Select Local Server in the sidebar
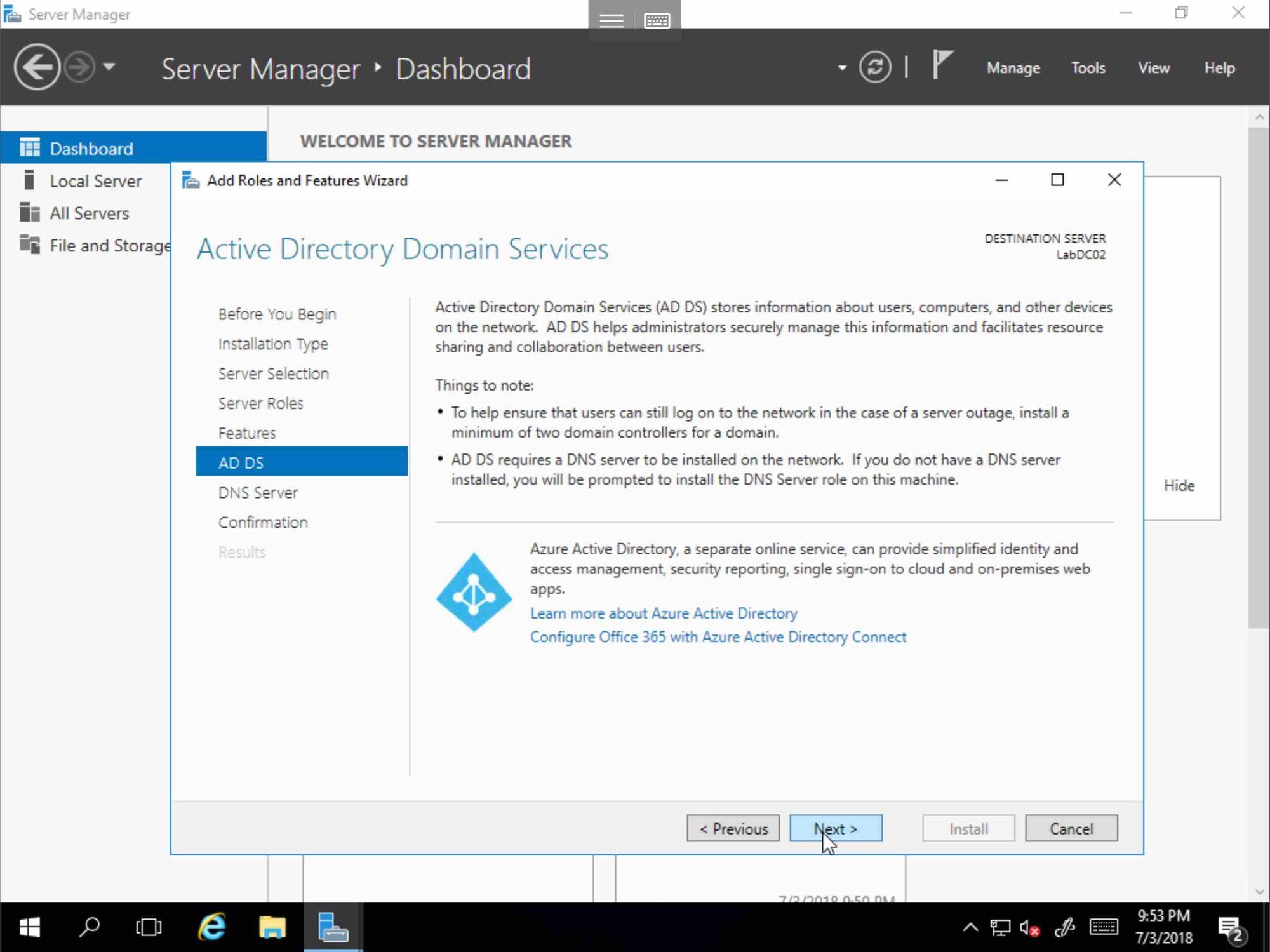The image size is (1270, 952). [95, 181]
